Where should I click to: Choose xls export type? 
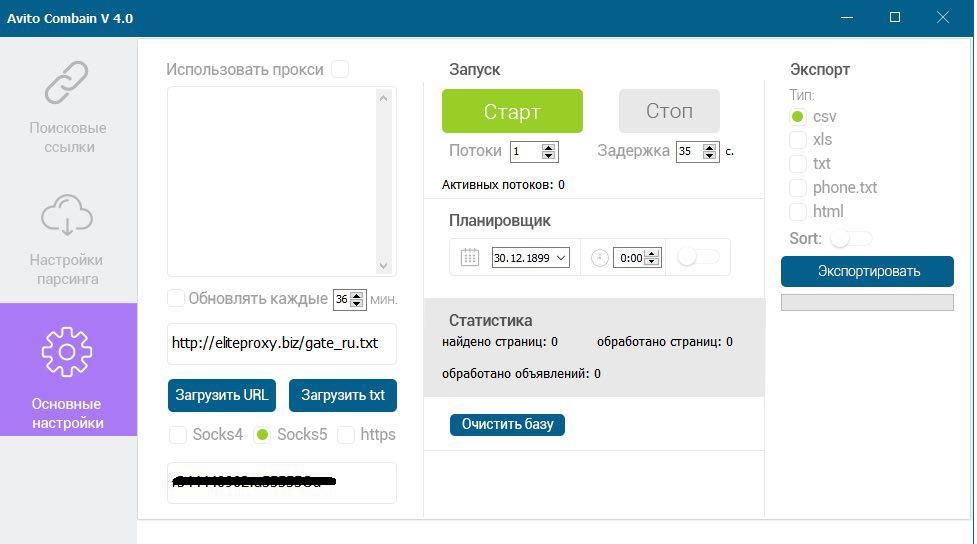[798, 140]
